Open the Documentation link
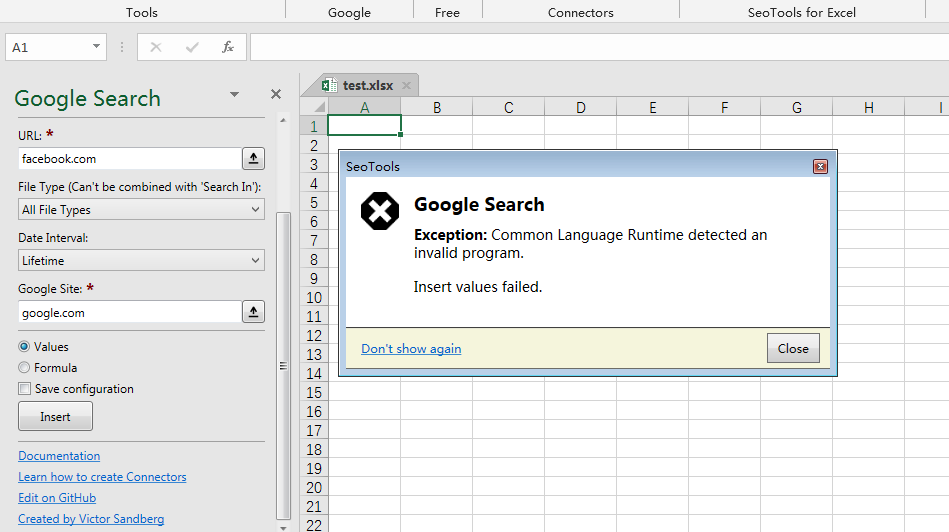949x532 pixels. coord(59,456)
